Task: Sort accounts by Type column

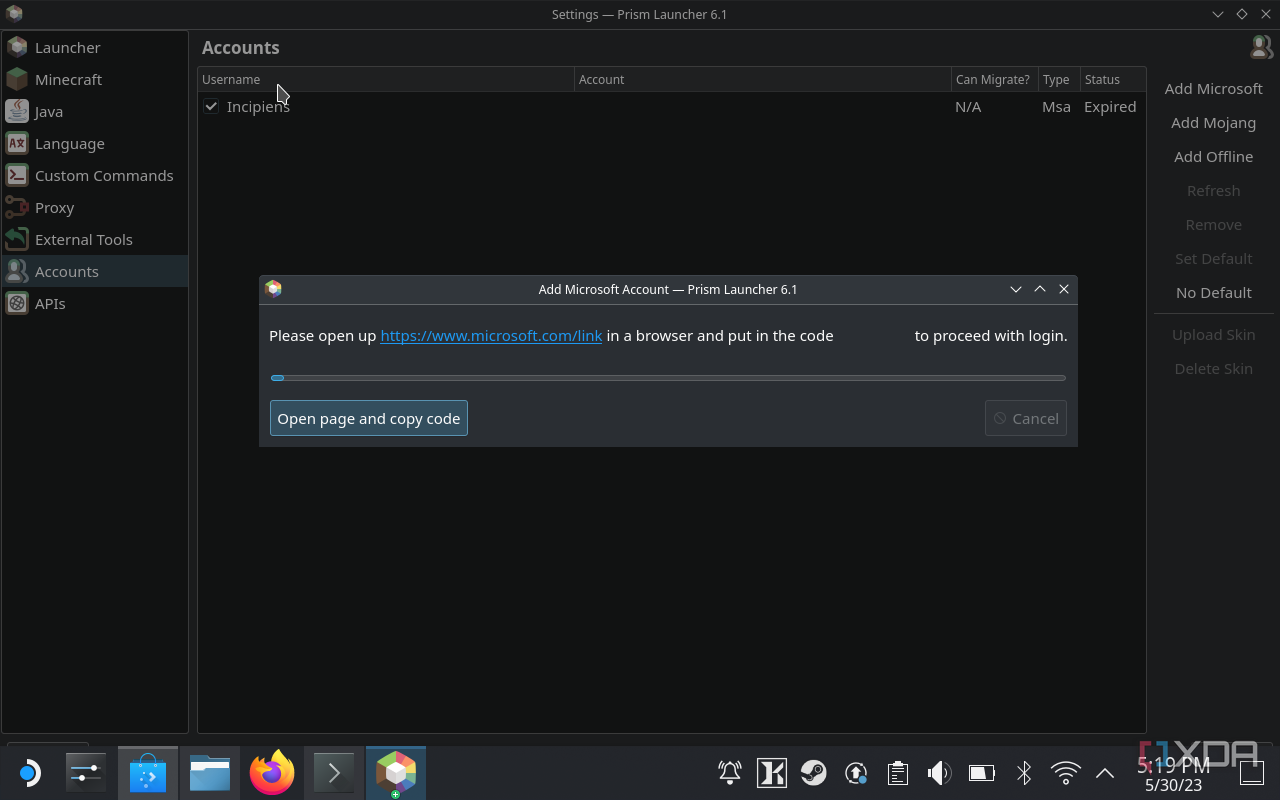Action: coord(1058,79)
